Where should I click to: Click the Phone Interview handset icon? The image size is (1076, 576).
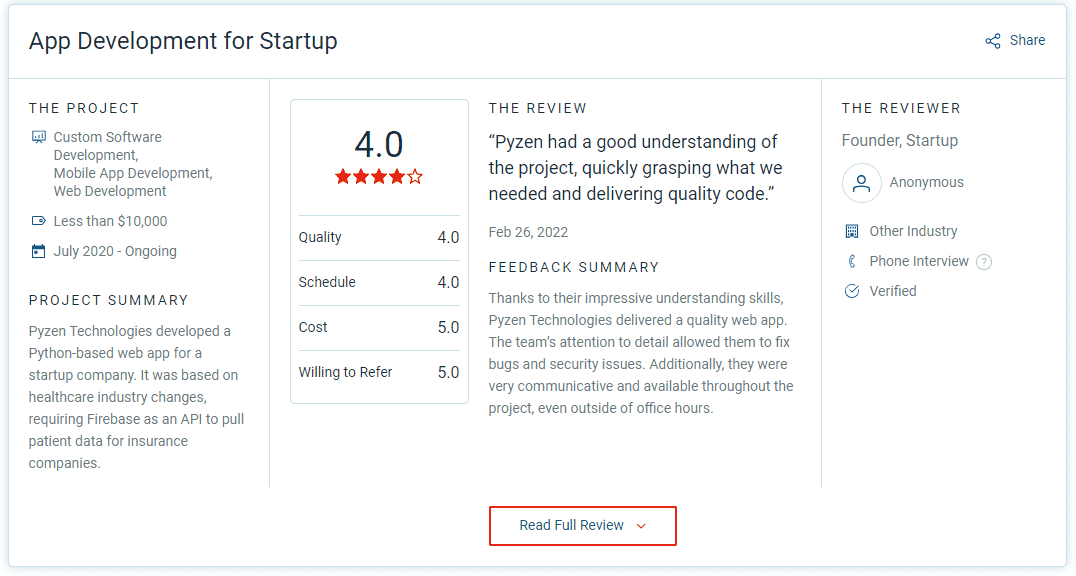(x=852, y=262)
